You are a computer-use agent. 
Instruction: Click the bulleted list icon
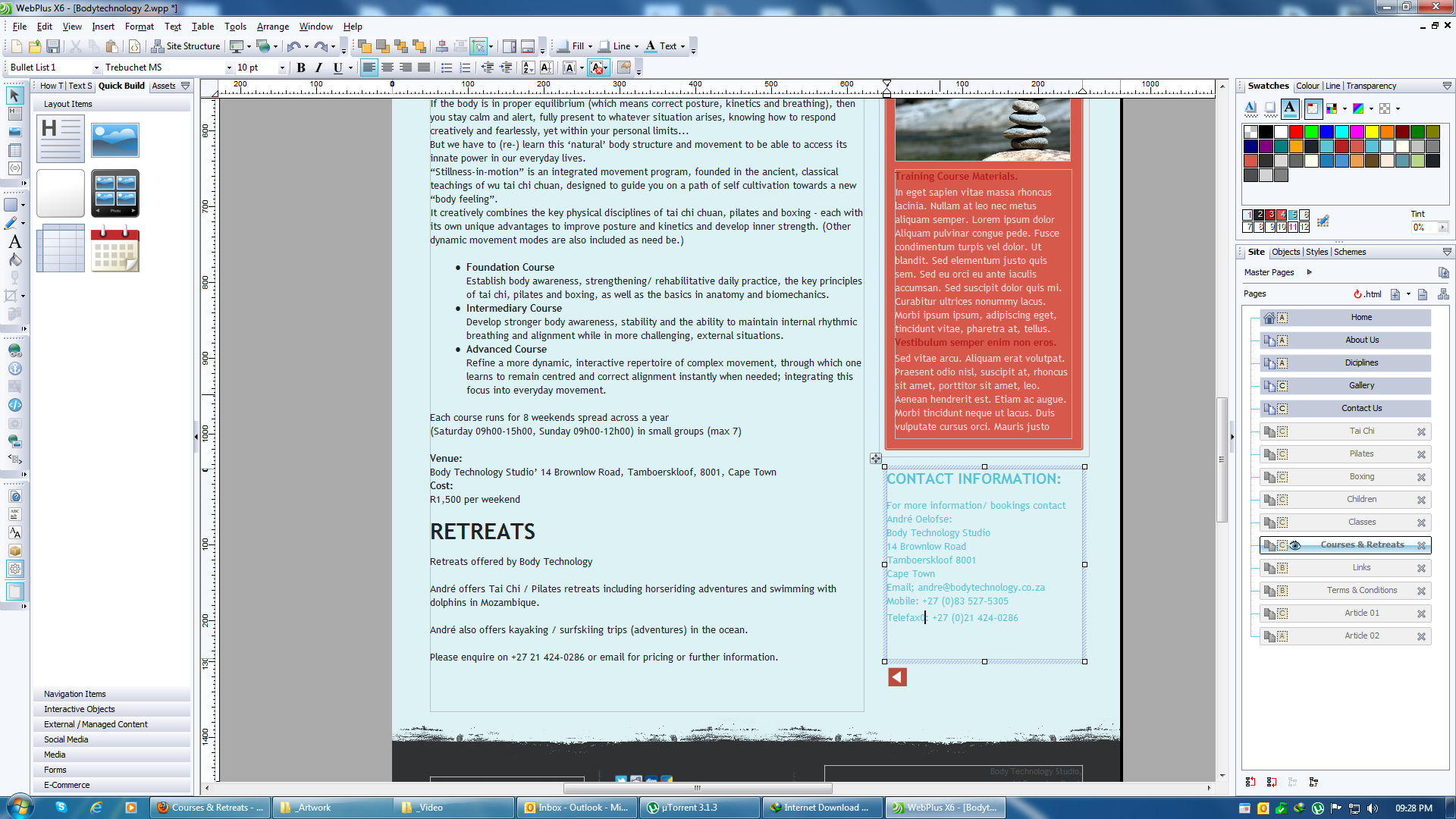pyautogui.click(x=447, y=67)
